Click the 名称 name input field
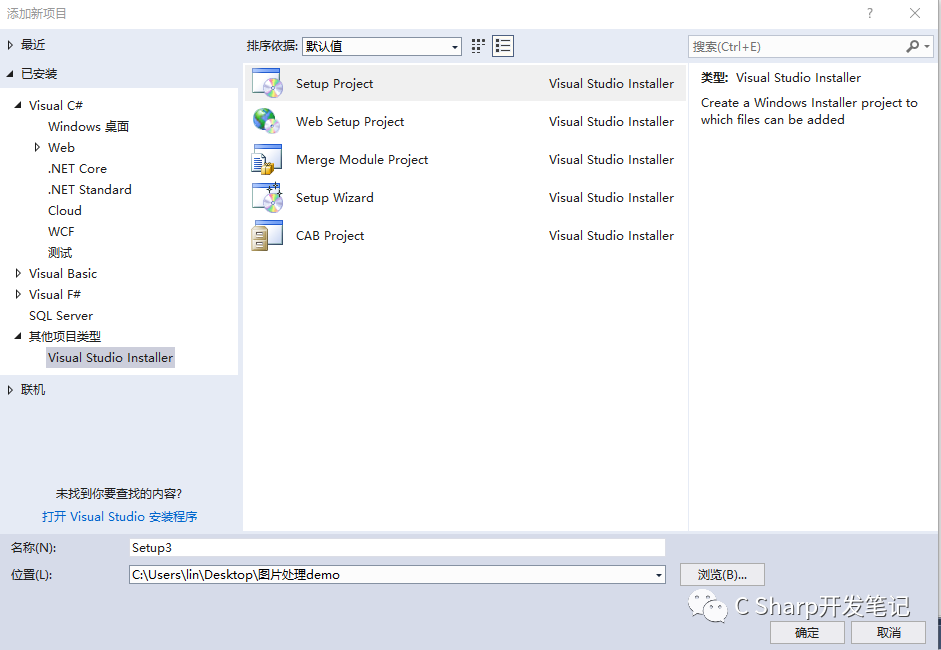 click(x=397, y=547)
